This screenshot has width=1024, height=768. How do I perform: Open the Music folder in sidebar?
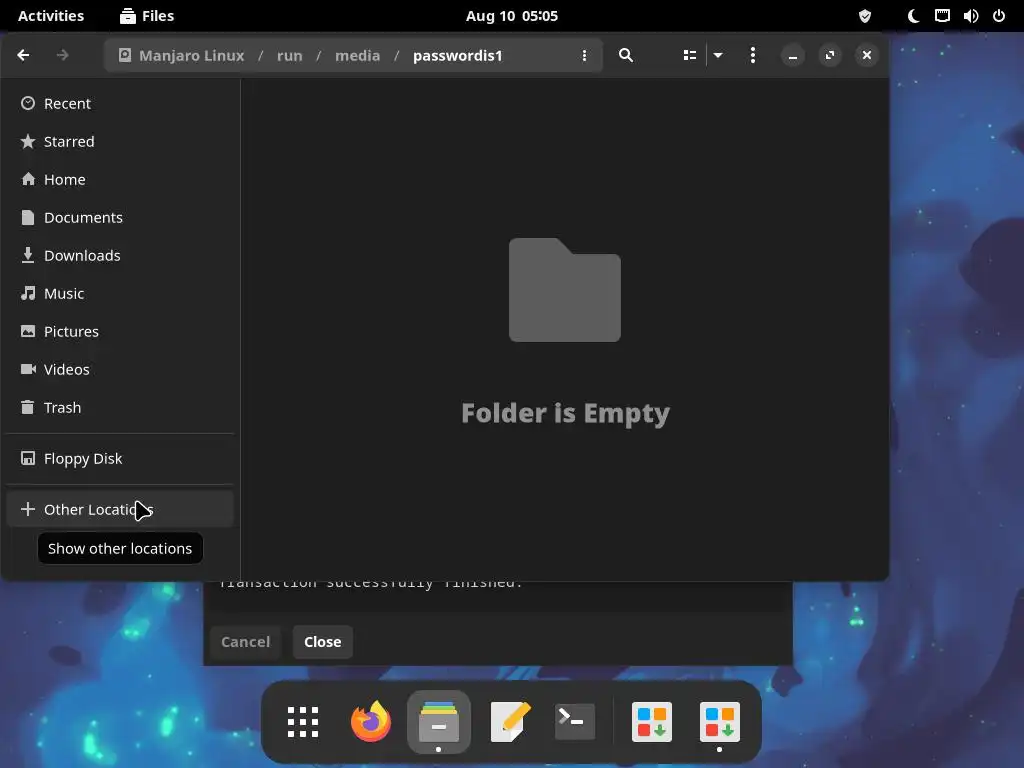click(120, 293)
